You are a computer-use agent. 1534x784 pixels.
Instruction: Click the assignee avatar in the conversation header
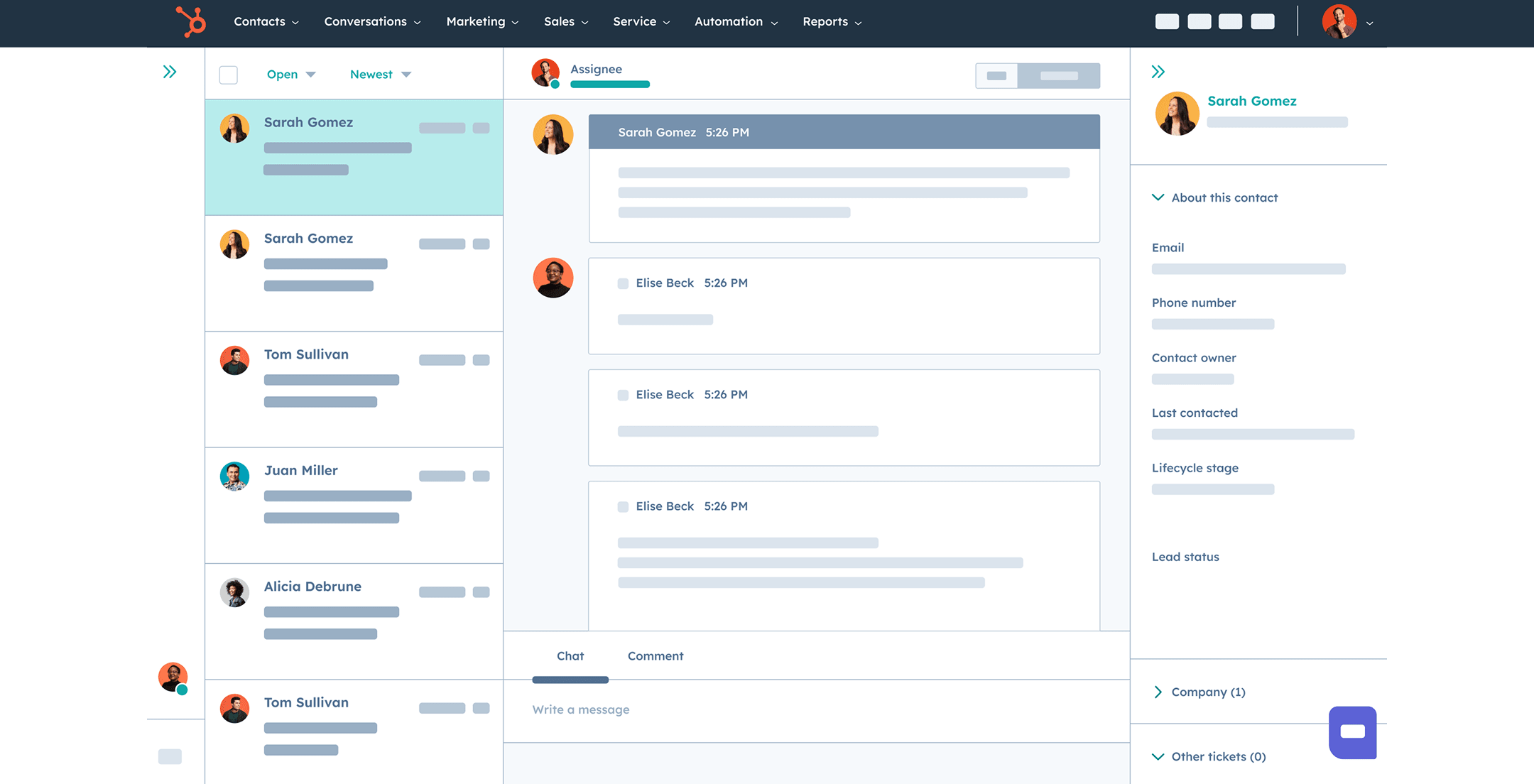(x=545, y=73)
